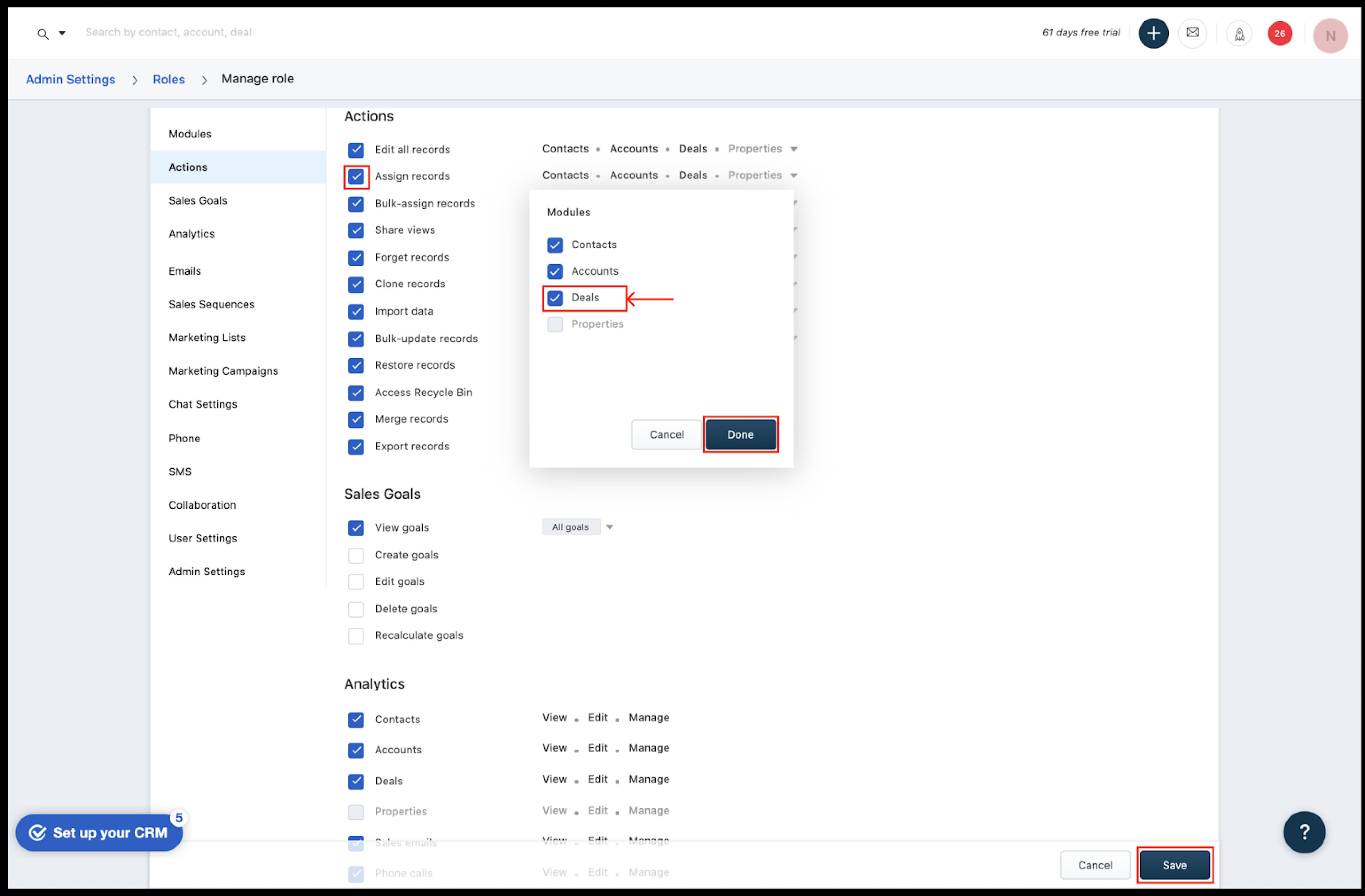Toggle Clone records checkbox
This screenshot has width=1365, height=896.
click(355, 284)
